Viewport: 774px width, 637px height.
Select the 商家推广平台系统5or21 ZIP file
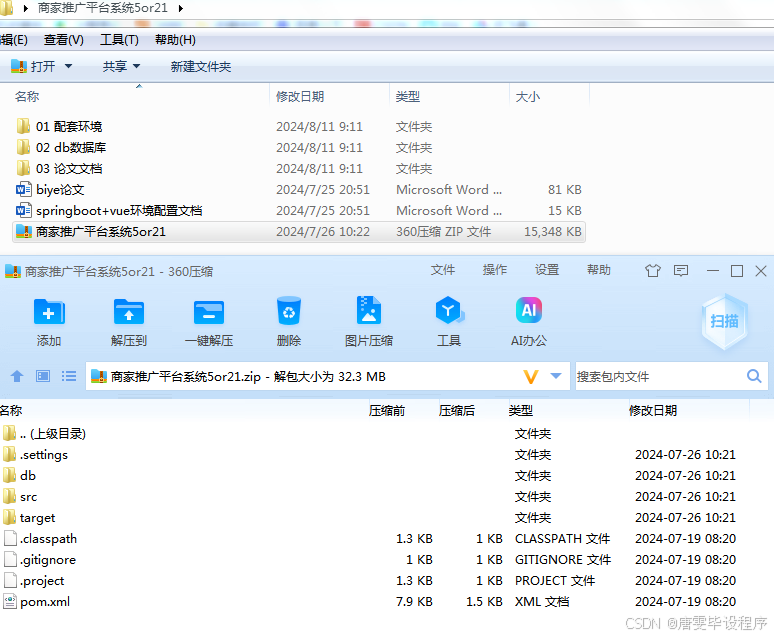(x=299, y=232)
